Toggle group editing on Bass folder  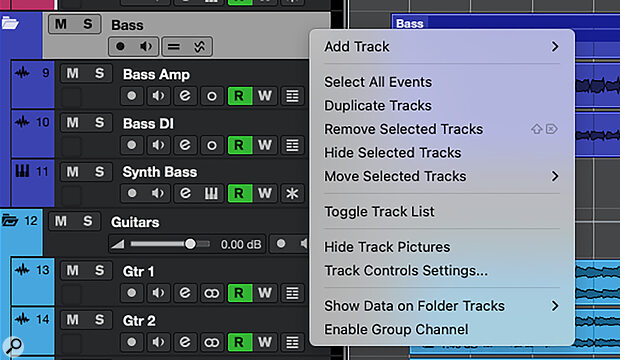[x=174, y=47]
